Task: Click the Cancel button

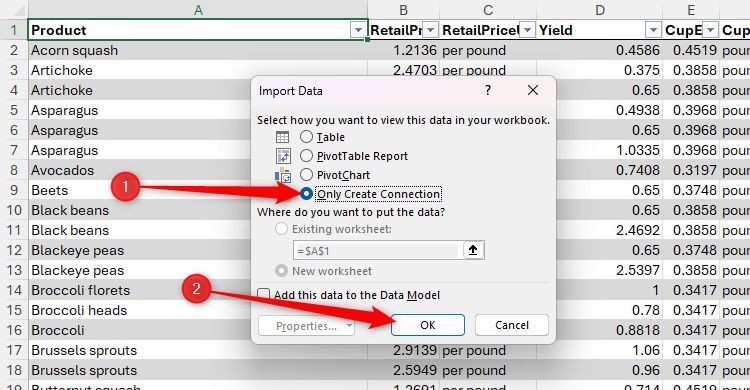Action: [x=512, y=325]
